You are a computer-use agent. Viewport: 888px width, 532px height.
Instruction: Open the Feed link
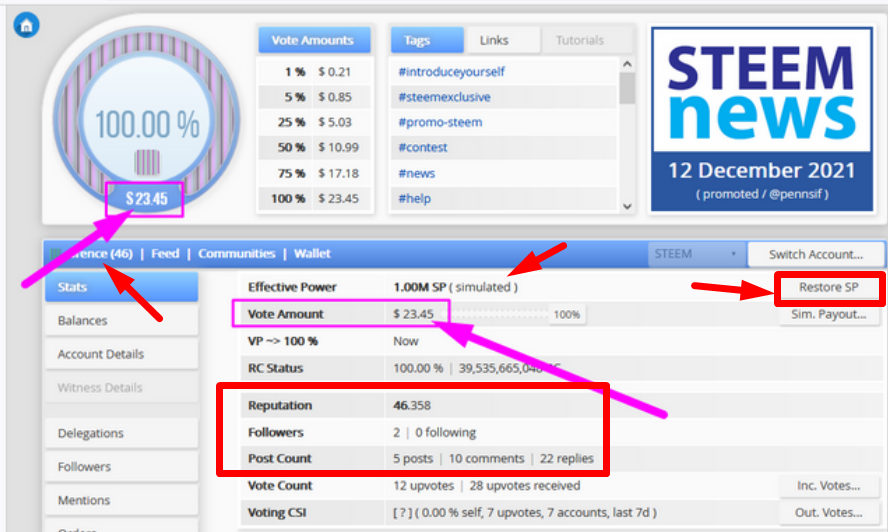click(x=165, y=253)
